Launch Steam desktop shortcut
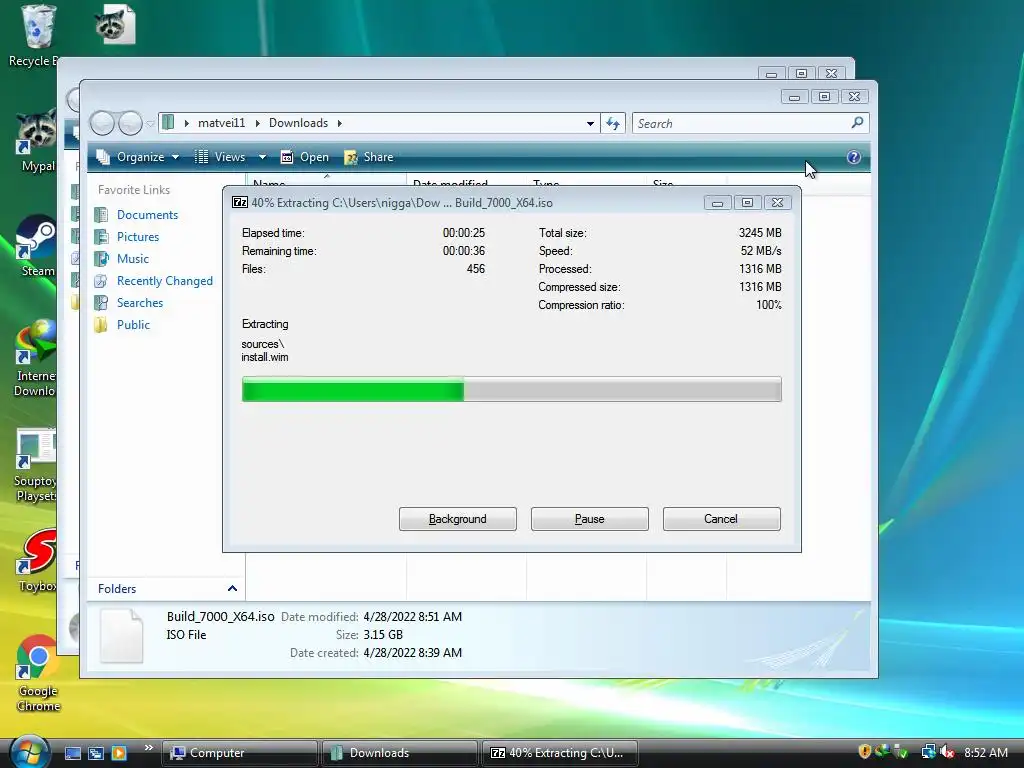 point(36,245)
